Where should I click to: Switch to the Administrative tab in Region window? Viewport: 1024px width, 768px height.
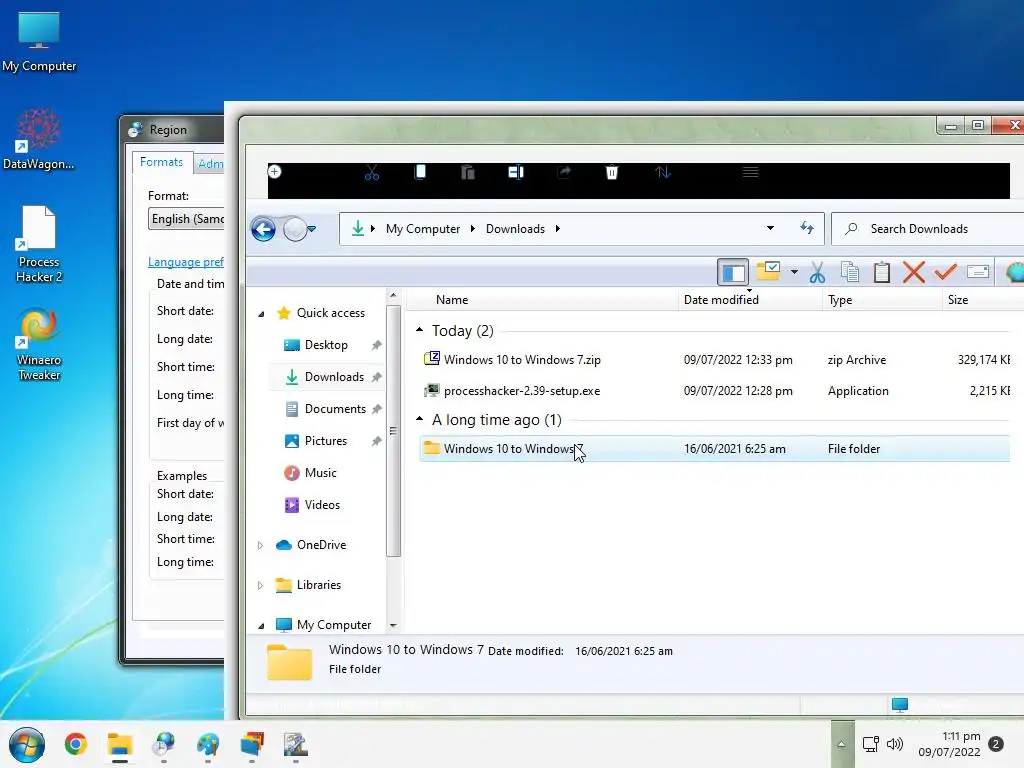point(210,164)
